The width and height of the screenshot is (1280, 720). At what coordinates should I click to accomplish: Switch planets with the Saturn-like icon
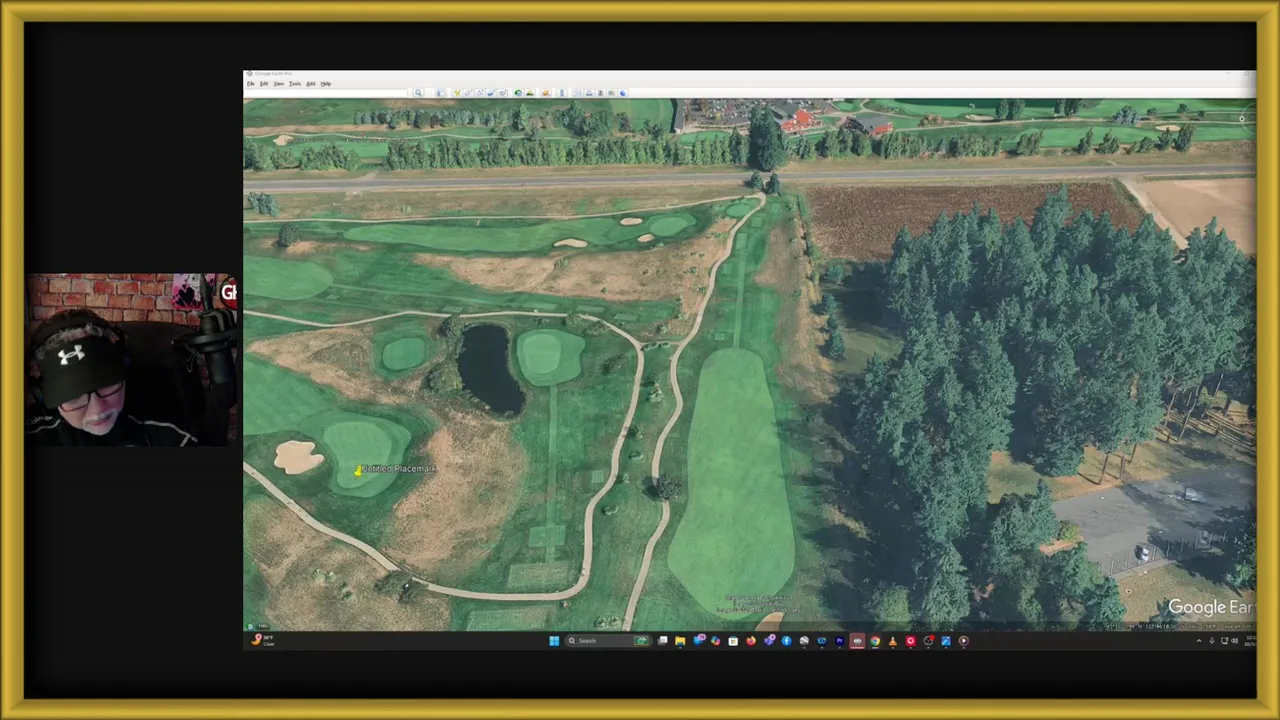point(545,92)
